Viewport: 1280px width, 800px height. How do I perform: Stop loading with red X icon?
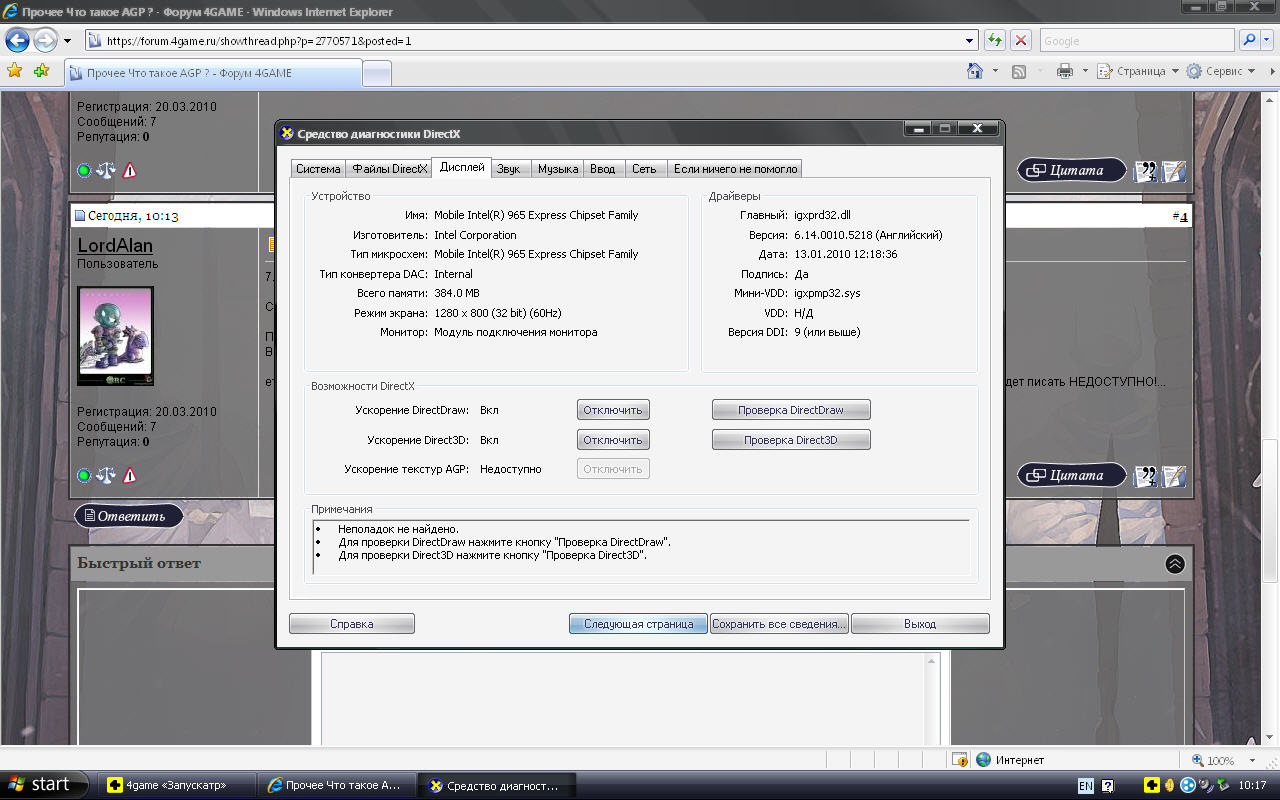1021,41
